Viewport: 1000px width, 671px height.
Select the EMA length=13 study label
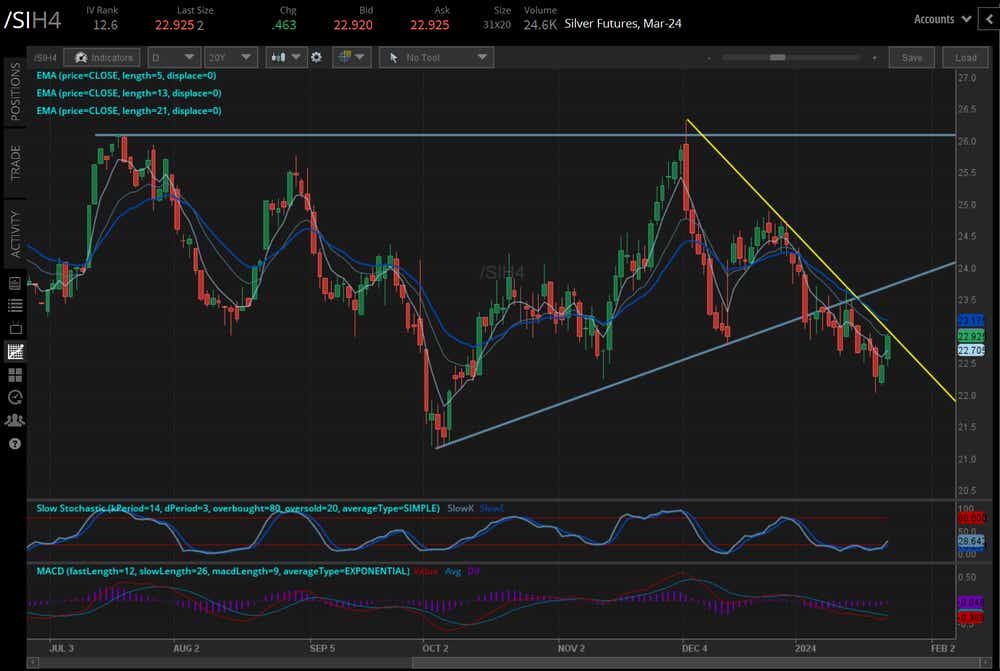(x=129, y=93)
